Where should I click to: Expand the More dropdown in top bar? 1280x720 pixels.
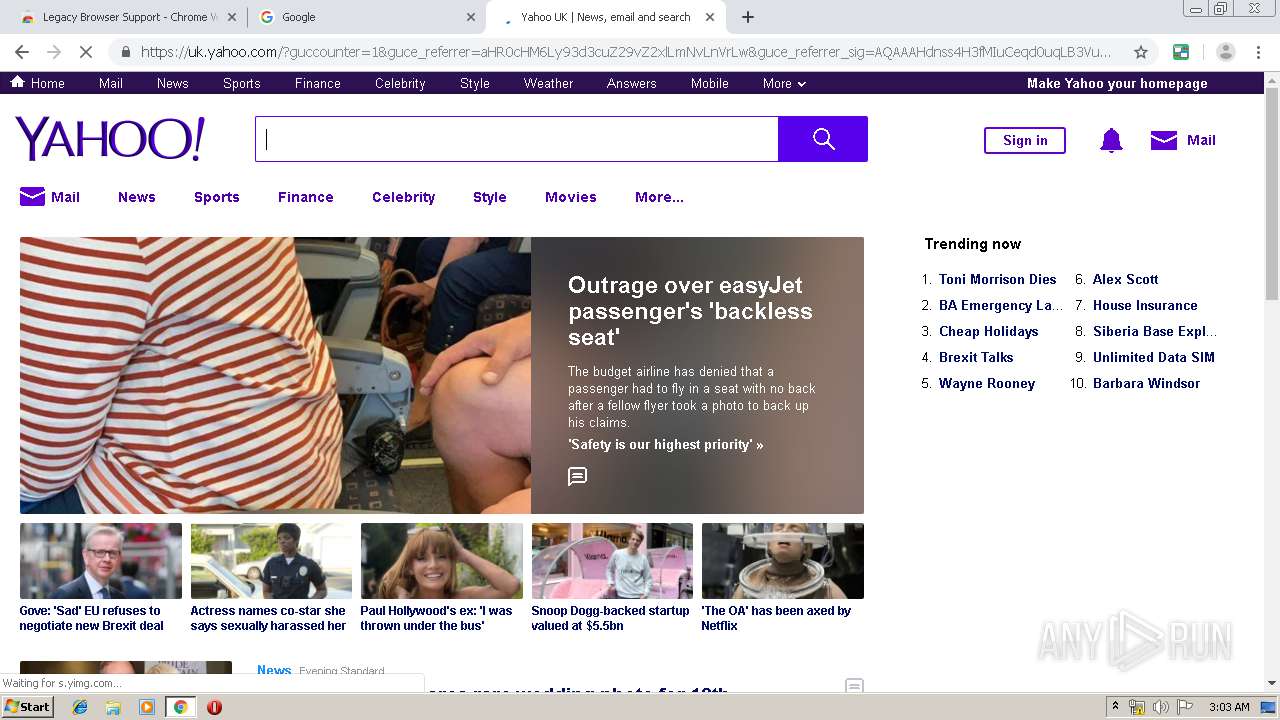click(x=784, y=83)
